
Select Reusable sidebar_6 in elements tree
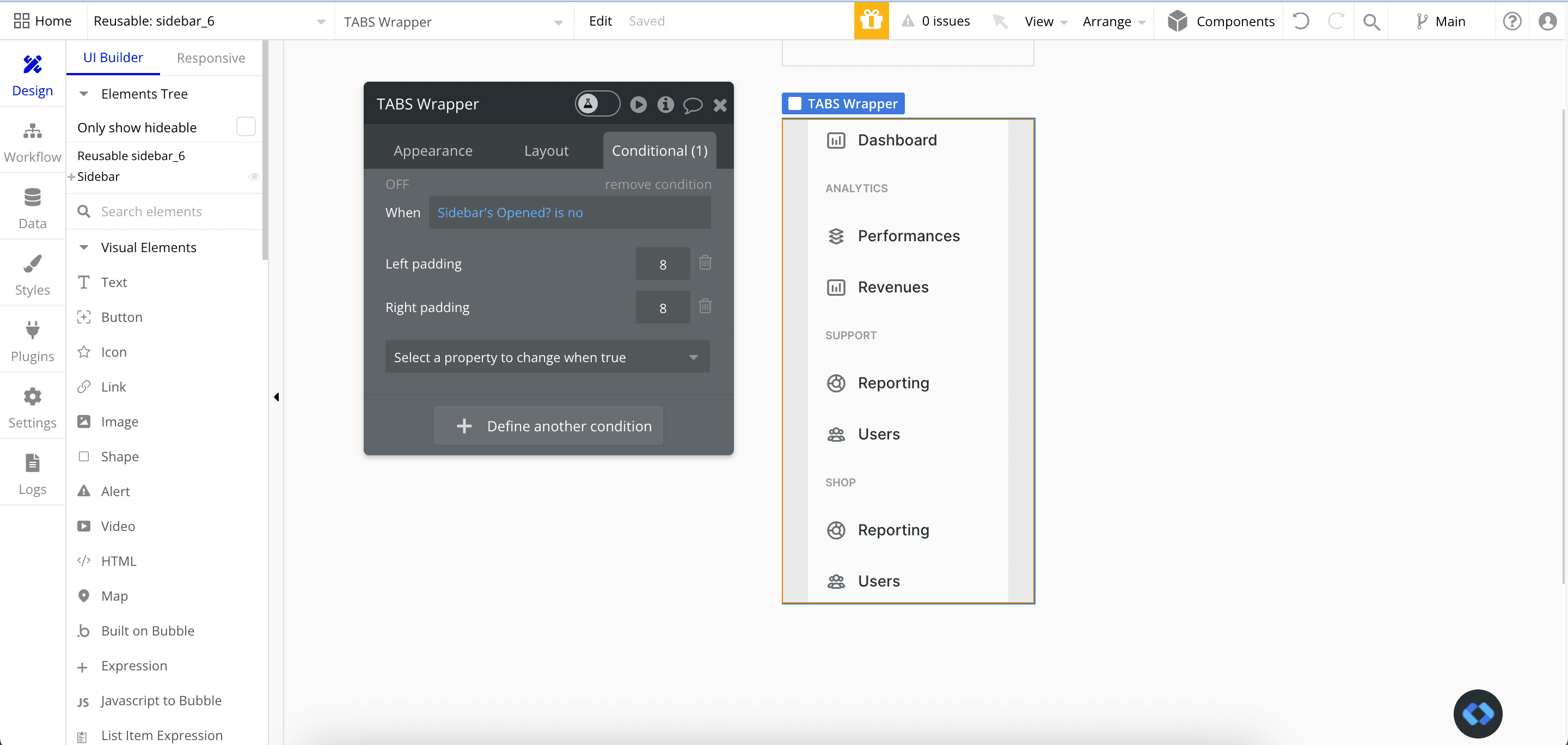point(131,156)
